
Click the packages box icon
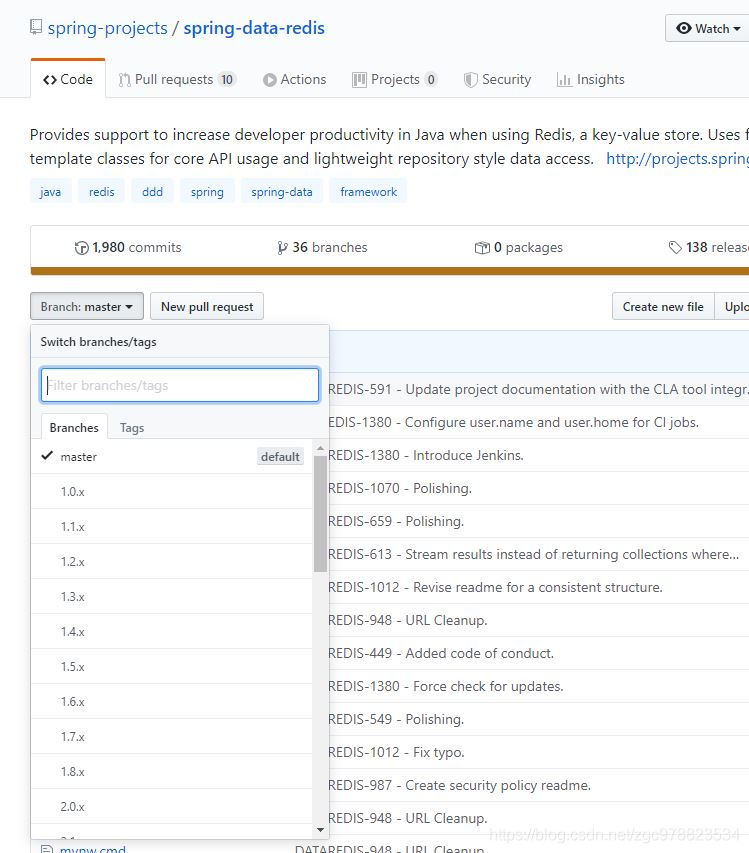(482, 248)
